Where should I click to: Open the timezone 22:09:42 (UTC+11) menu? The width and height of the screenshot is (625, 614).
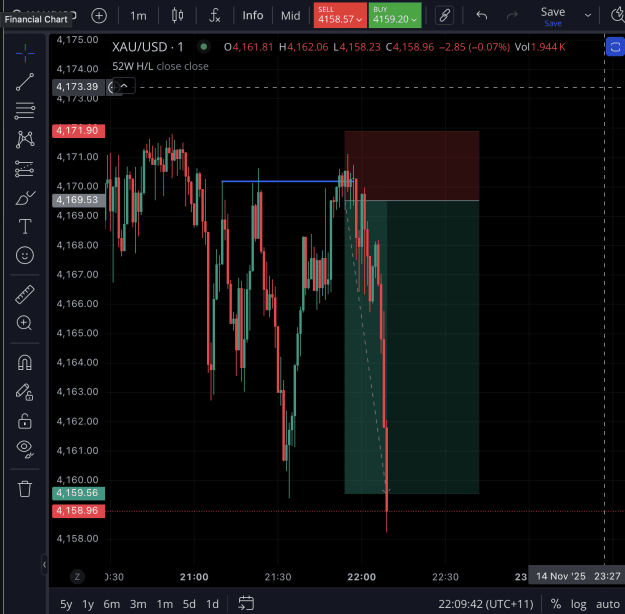click(485, 604)
